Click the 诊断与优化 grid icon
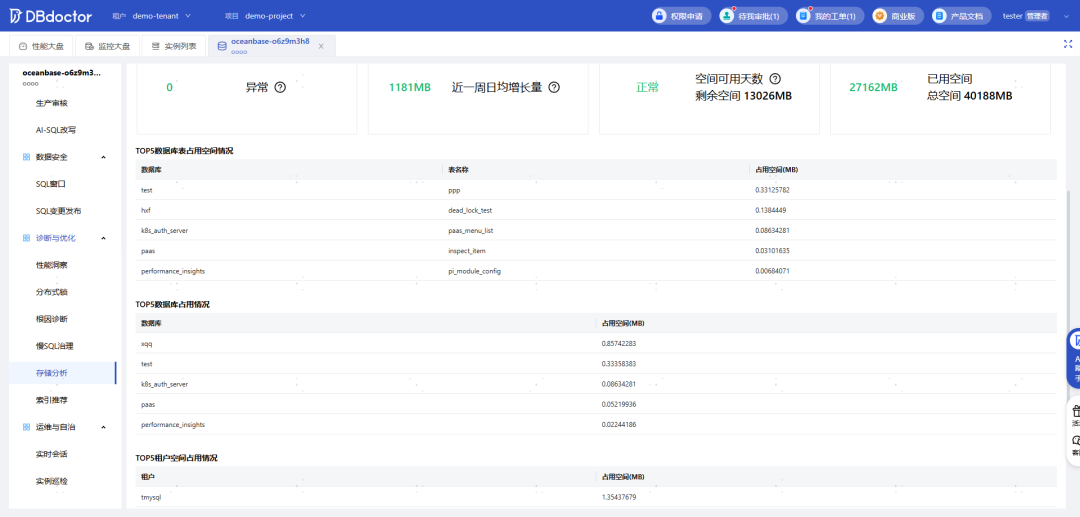 click(26, 238)
